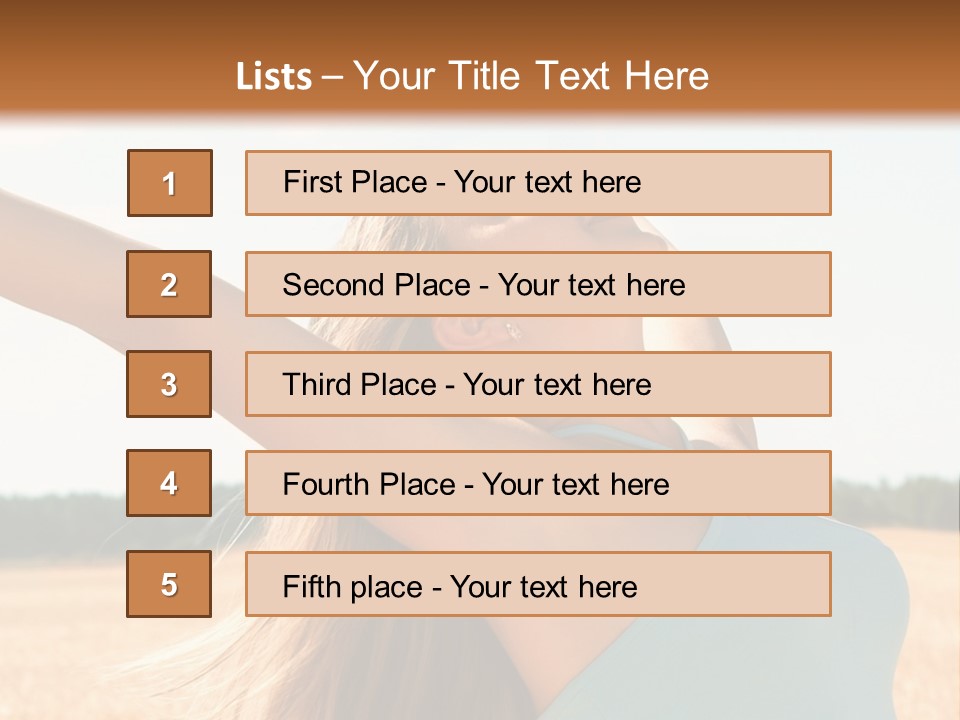Click the woman's earring in background photo

click(x=513, y=331)
